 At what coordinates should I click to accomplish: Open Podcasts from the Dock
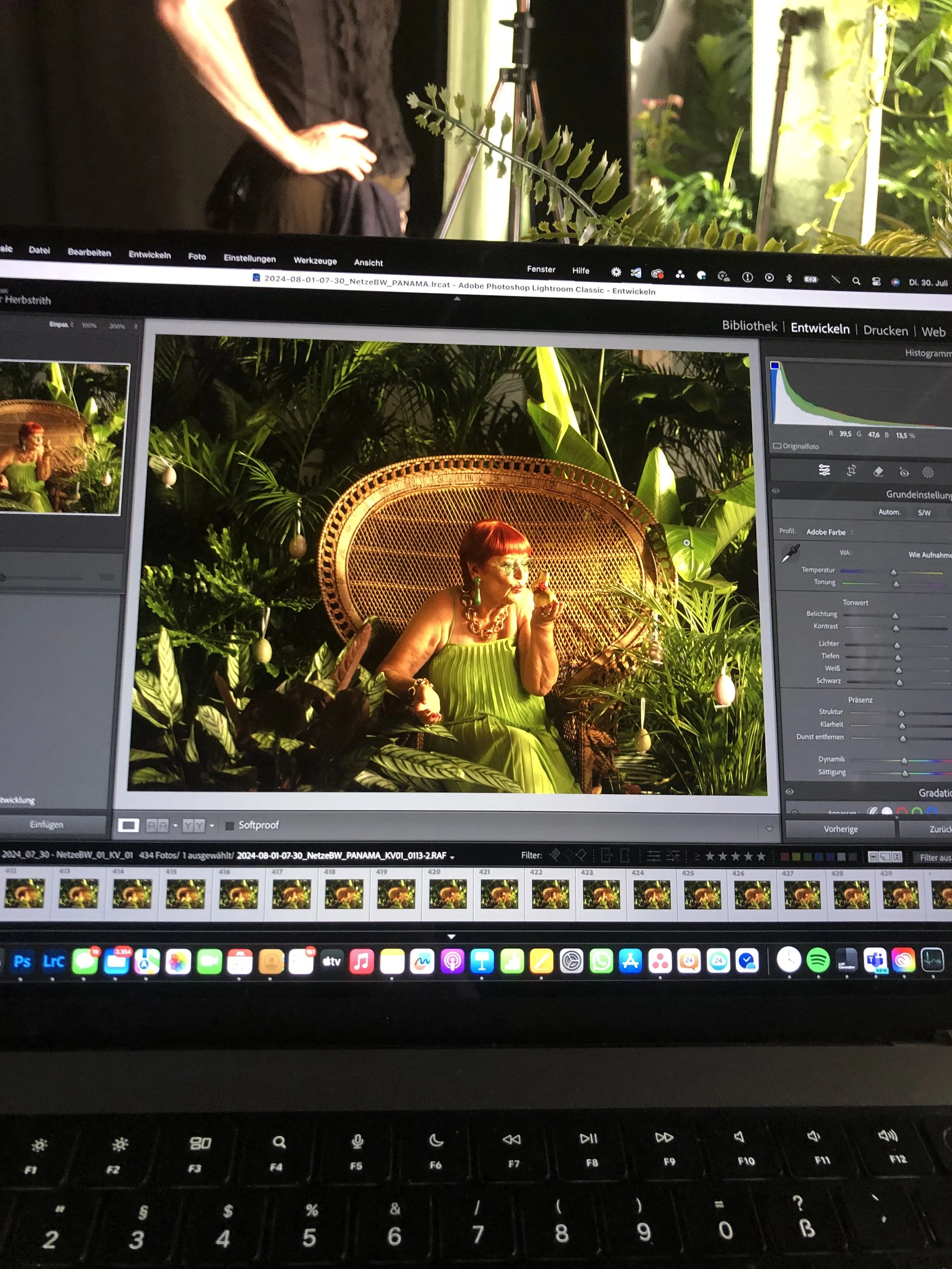[x=452, y=961]
